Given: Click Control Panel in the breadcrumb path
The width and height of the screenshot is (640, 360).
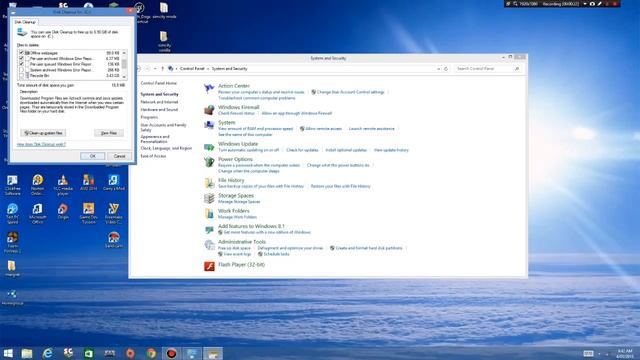Looking at the screenshot, I should 192,69.
